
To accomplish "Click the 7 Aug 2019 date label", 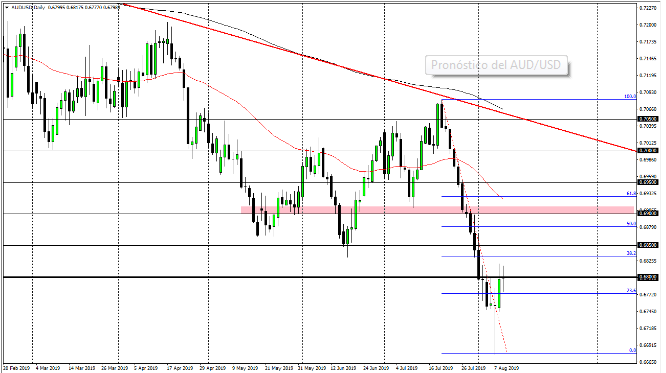I will (x=506, y=368).
